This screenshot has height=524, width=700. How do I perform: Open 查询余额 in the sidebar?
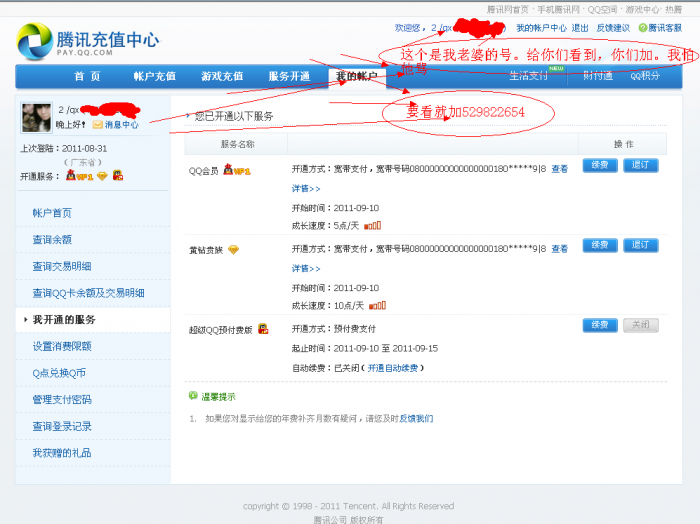tap(52, 240)
